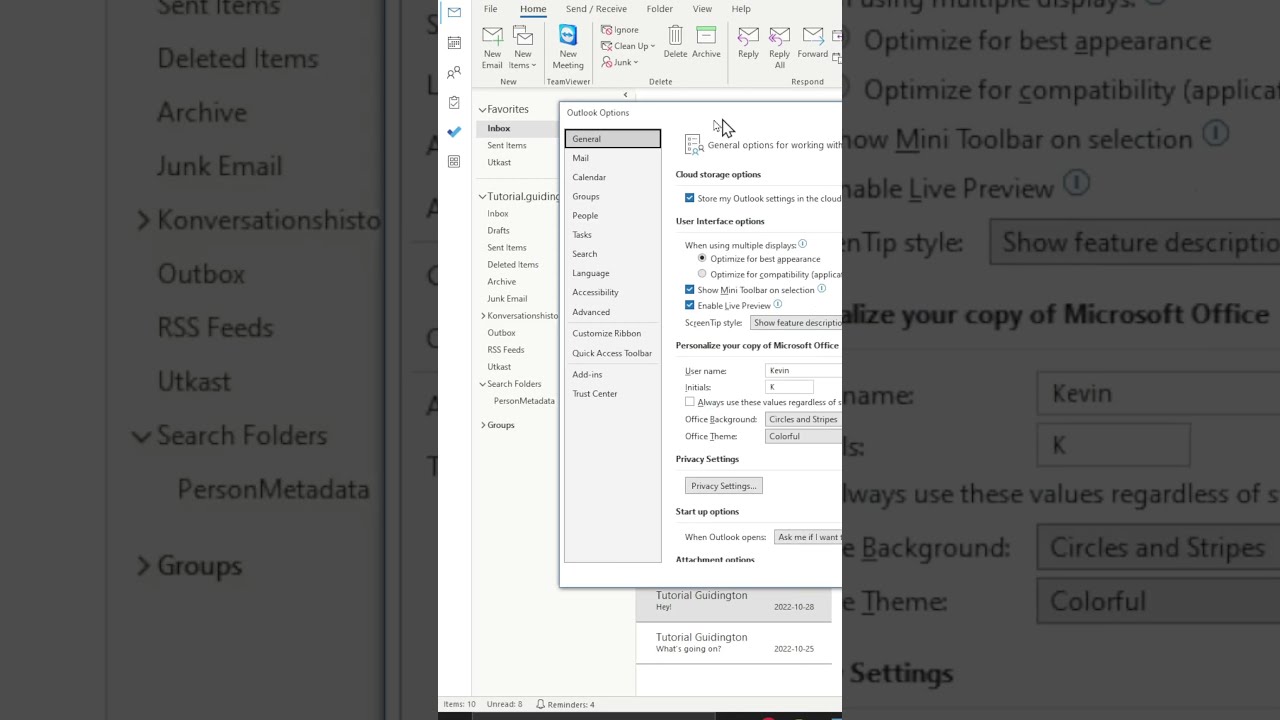The height and width of the screenshot is (720, 1280).
Task: Open the More Apps grid icon
Action: click(x=454, y=161)
